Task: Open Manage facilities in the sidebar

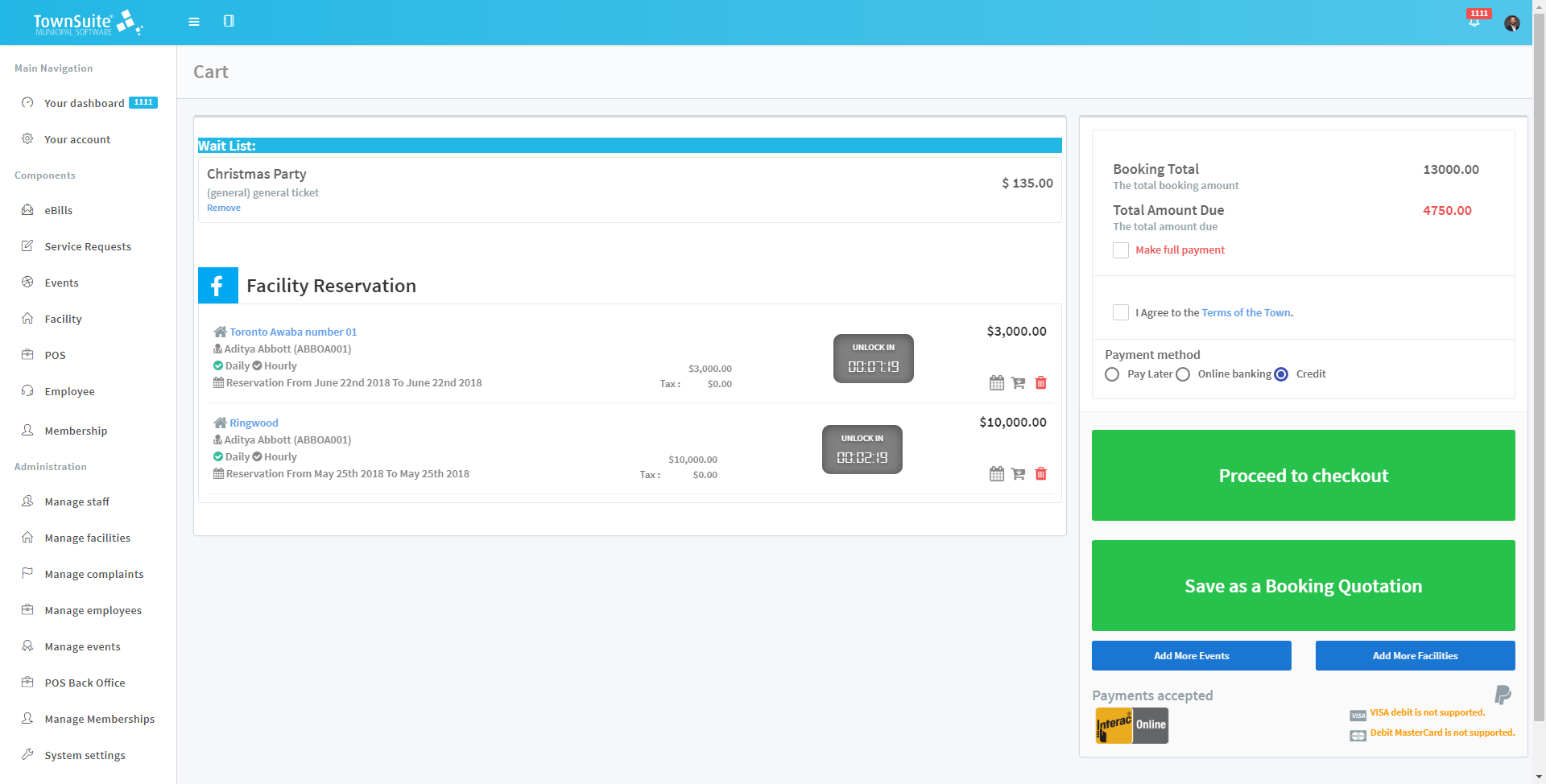Action: pyautogui.click(x=87, y=538)
